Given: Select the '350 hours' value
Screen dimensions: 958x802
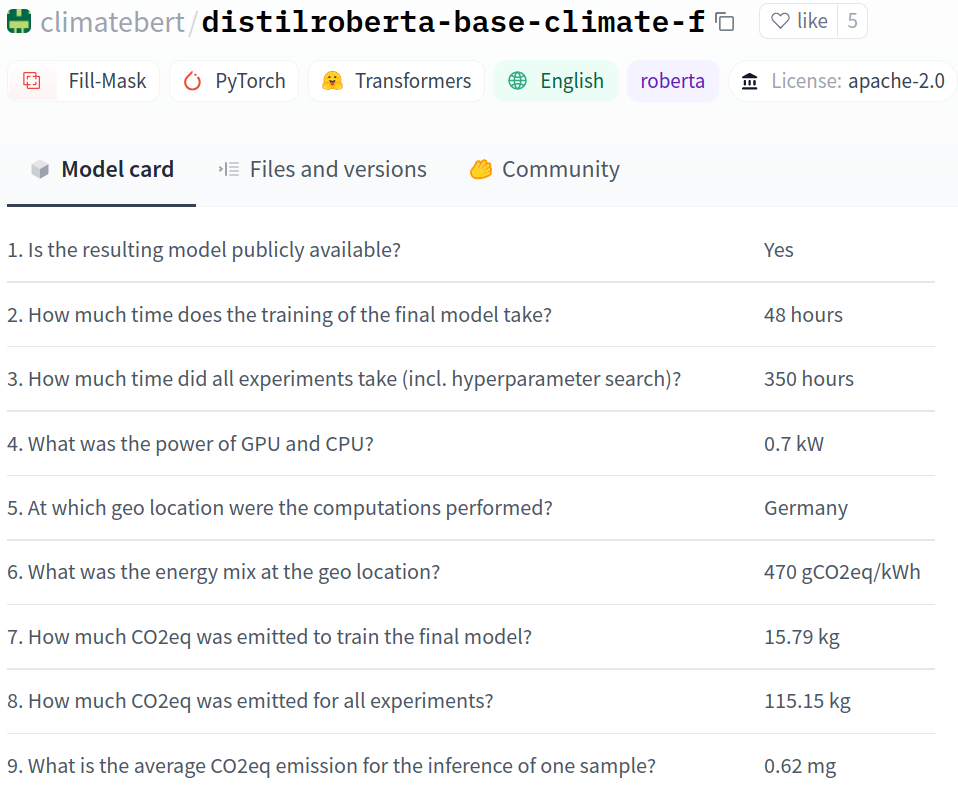Looking at the screenshot, I should [x=808, y=379].
